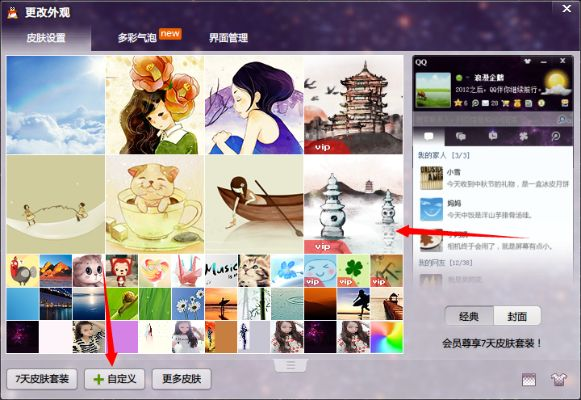Image resolution: width=581 pixels, height=400 pixels.
Task: Apply the snail on leaf skin
Action: (x=122, y=304)
